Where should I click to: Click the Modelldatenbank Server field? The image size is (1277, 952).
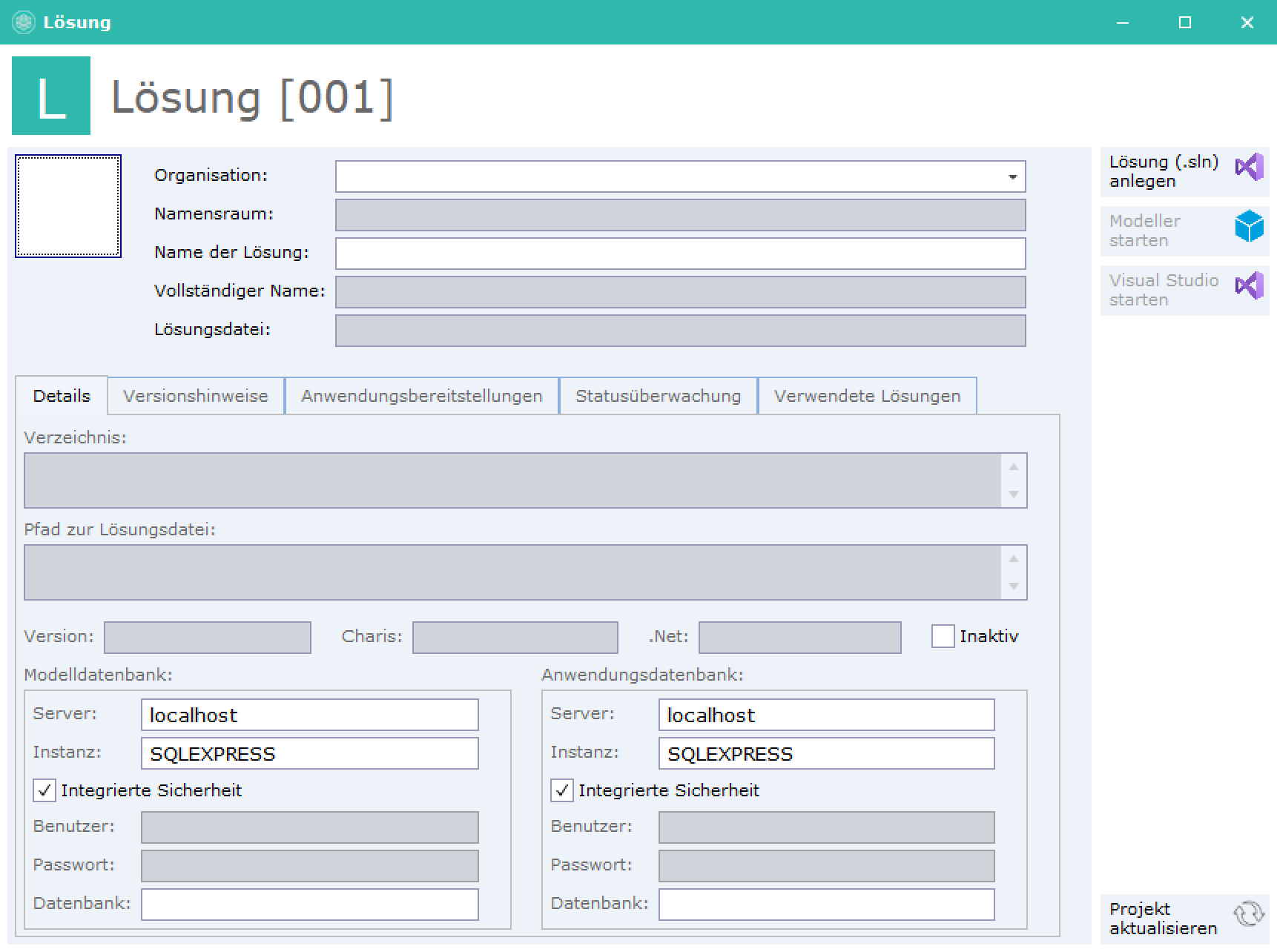click(x=310, y=715)
